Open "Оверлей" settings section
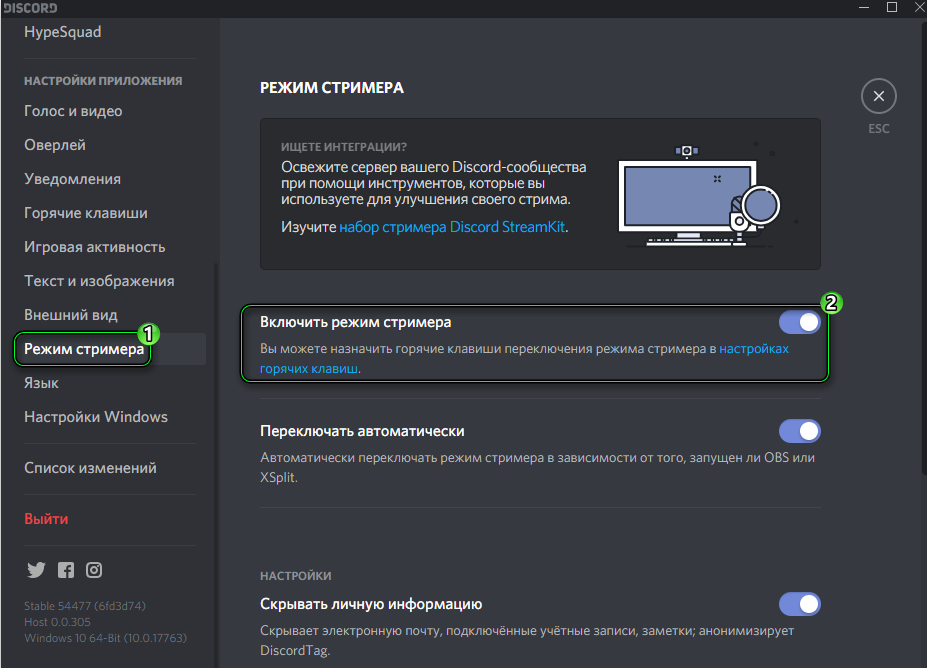The height and width of the screenshot is (668, 927). pos(55,145)
